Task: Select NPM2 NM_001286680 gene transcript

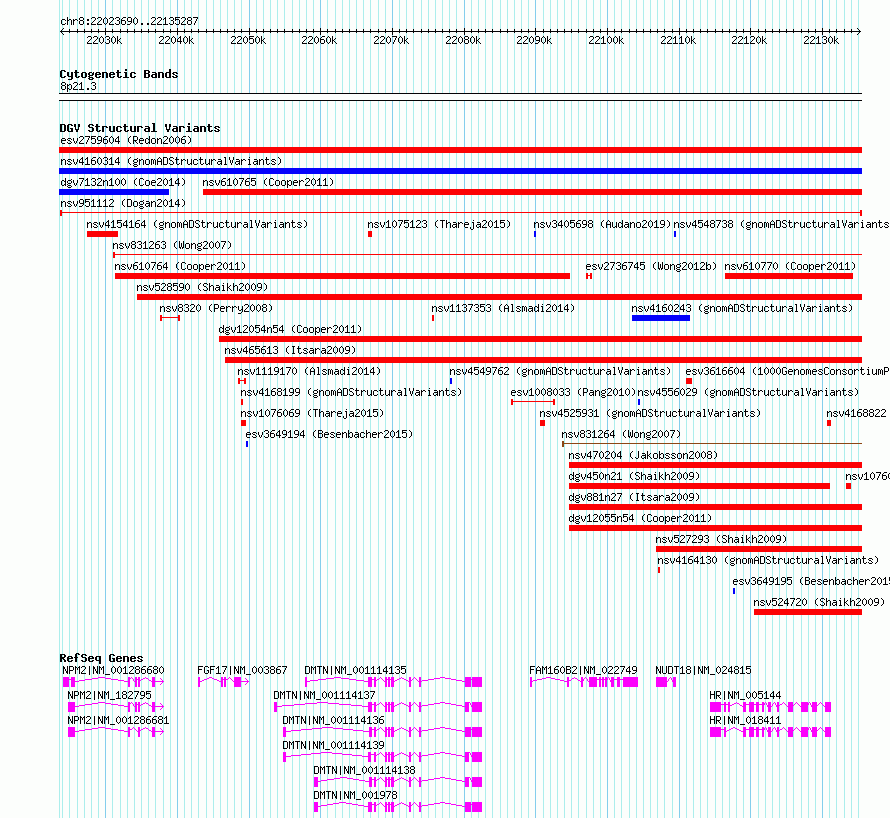Action: pos(114,682)
